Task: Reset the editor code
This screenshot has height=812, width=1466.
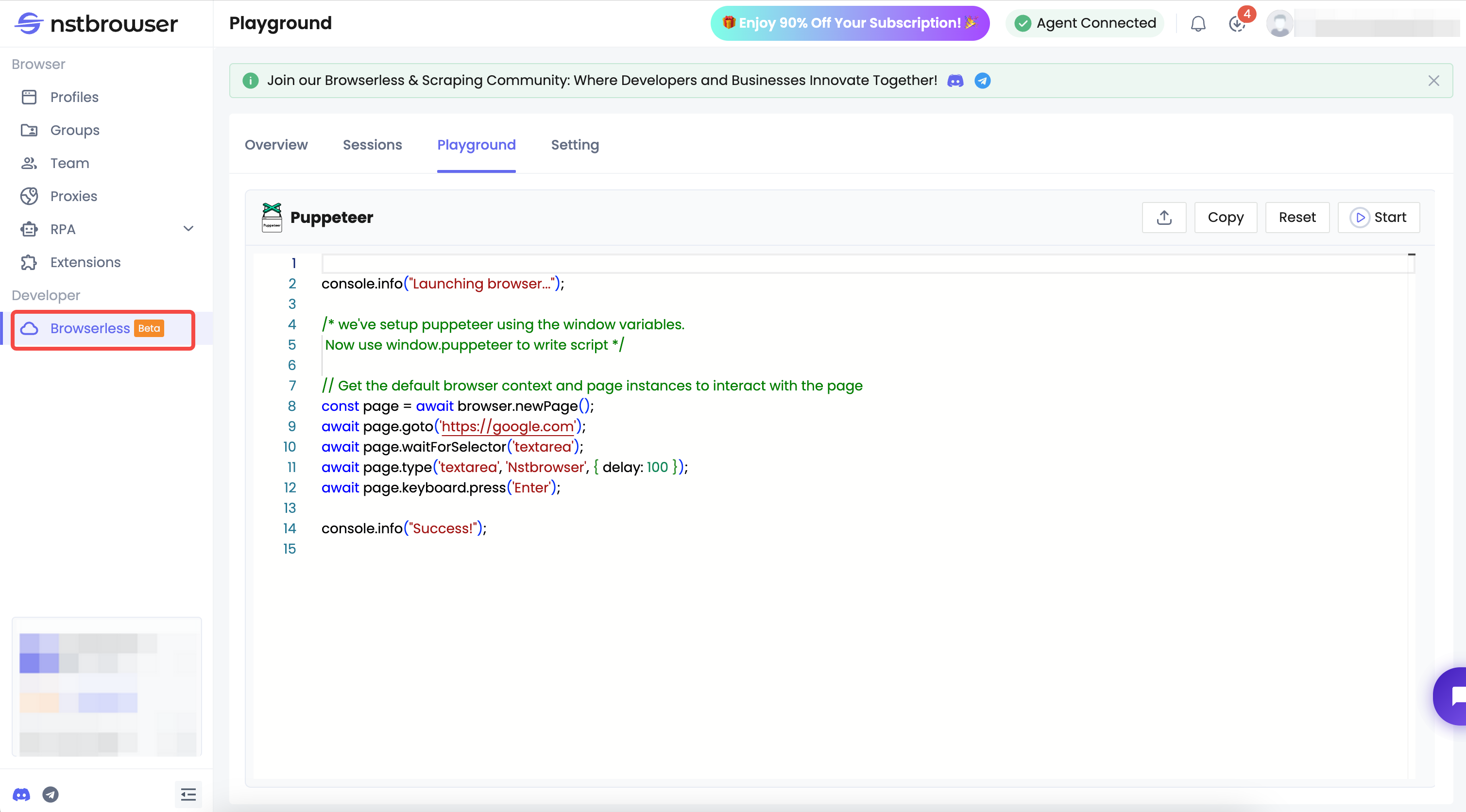Action: (1297, 218)
